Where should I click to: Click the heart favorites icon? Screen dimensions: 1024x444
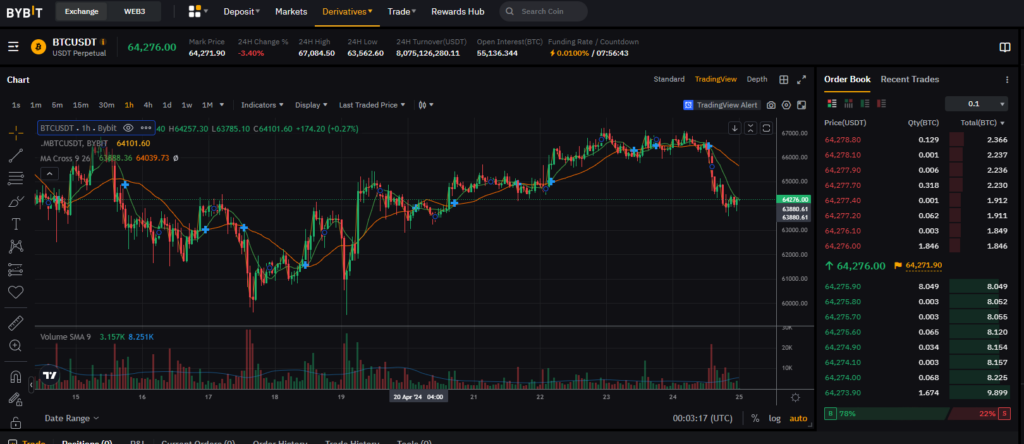coord(16,292)
